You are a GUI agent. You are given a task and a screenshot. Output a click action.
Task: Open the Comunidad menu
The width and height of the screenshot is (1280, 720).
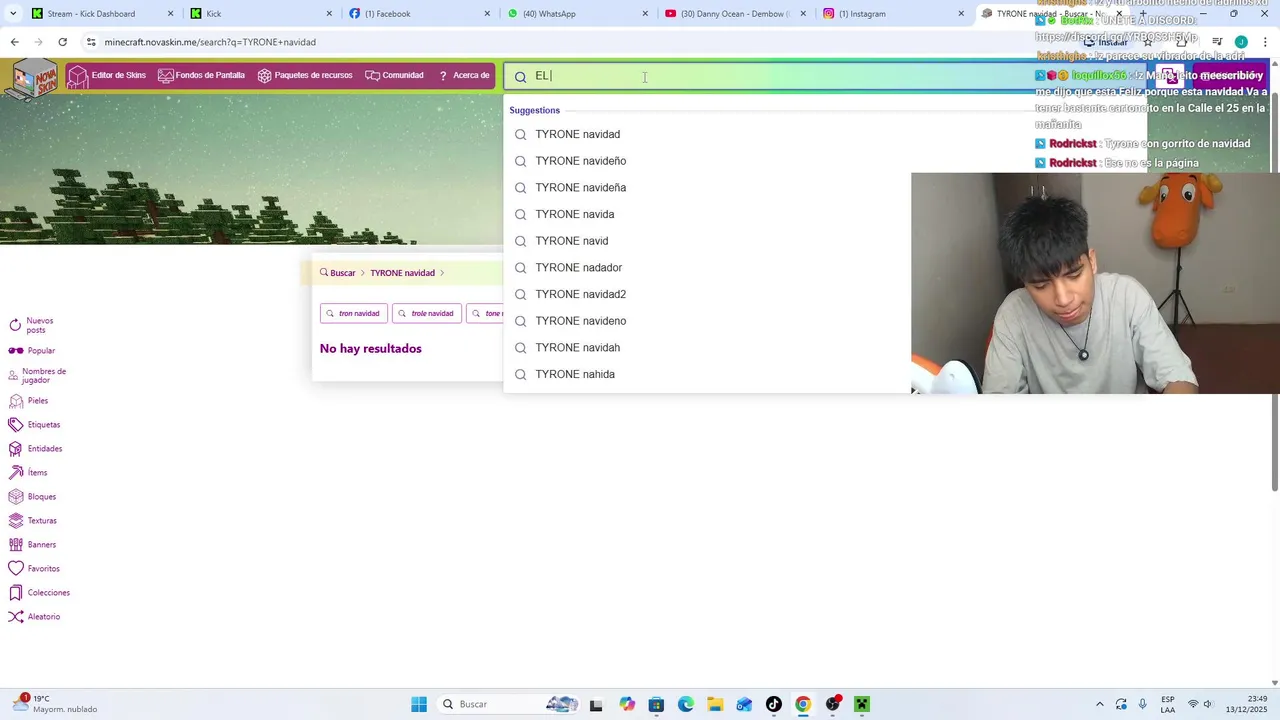tap(394, 76)
